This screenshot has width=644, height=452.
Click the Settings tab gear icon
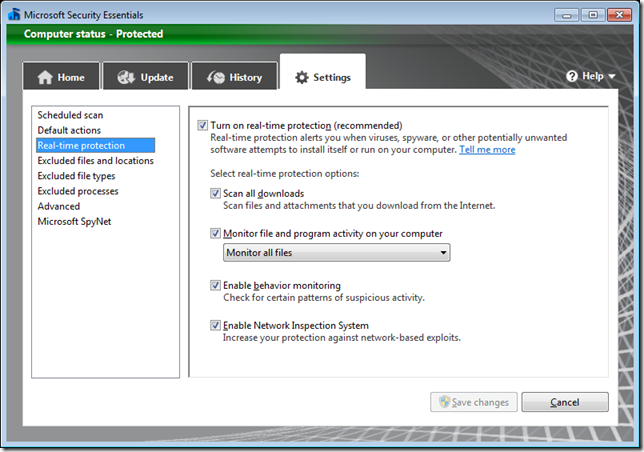click(x=302, y=77)
